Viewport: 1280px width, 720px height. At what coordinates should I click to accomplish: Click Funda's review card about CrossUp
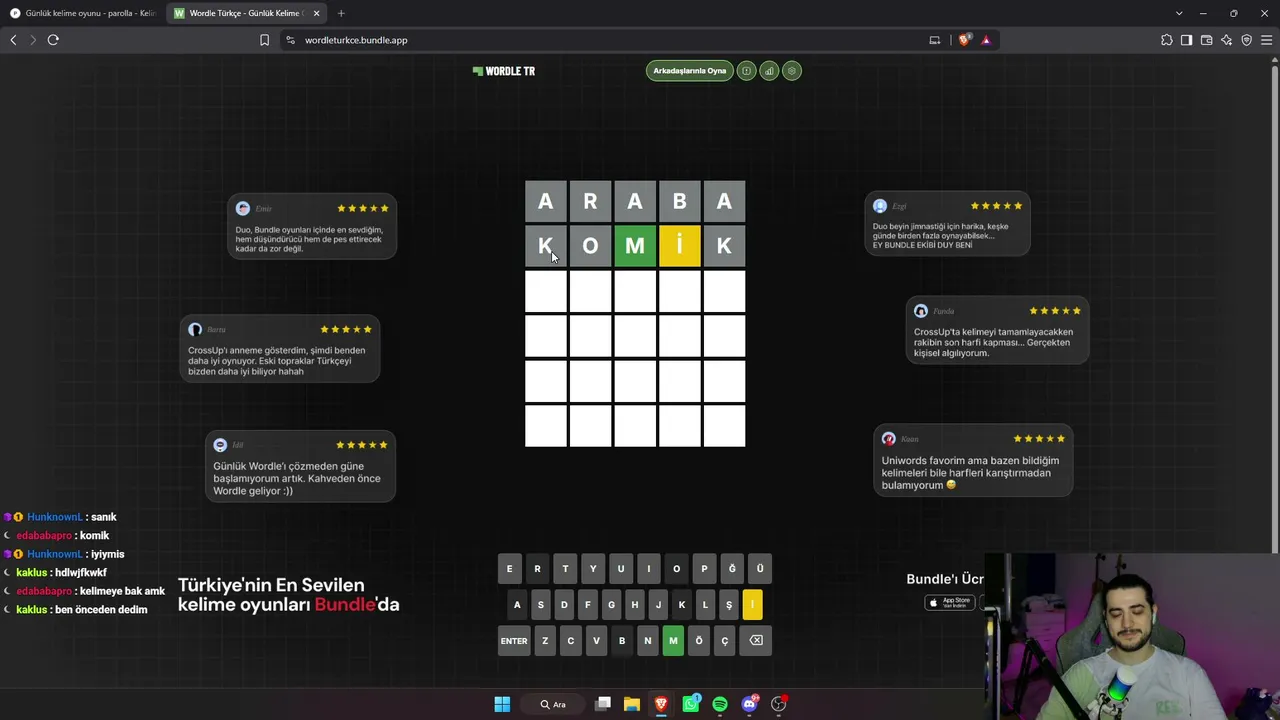click(x=997, y=330)
